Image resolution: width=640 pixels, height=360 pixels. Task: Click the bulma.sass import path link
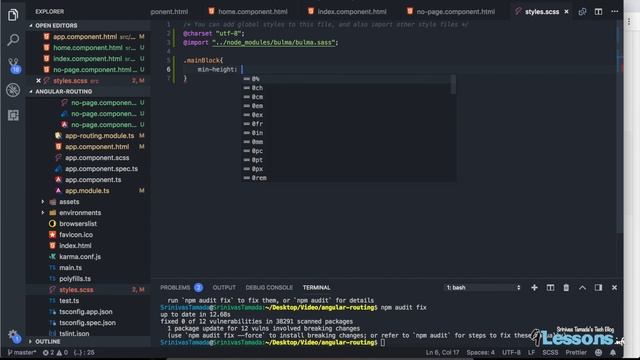(273, 42)
